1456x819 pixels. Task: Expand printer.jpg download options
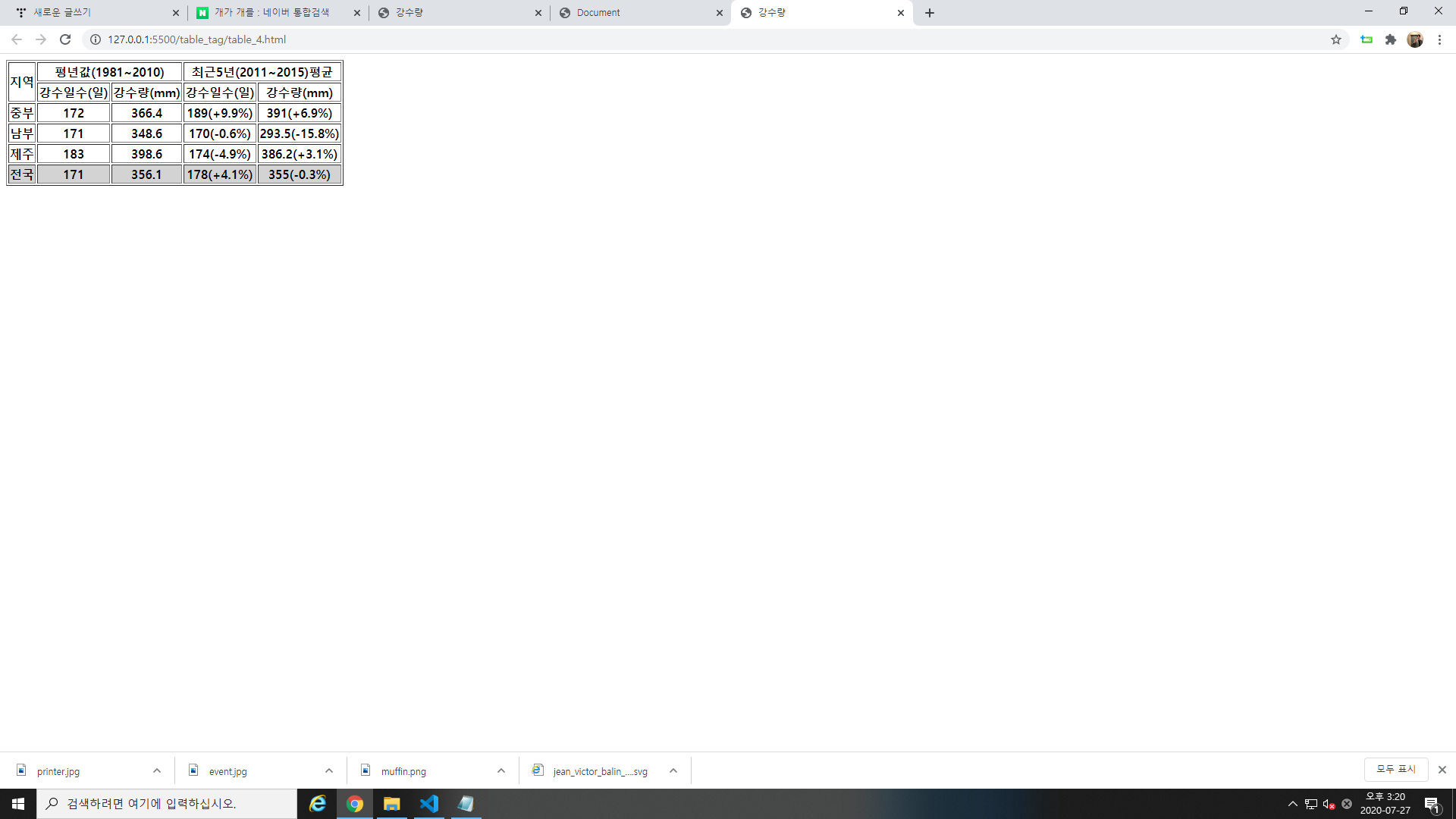coord(157,770)
